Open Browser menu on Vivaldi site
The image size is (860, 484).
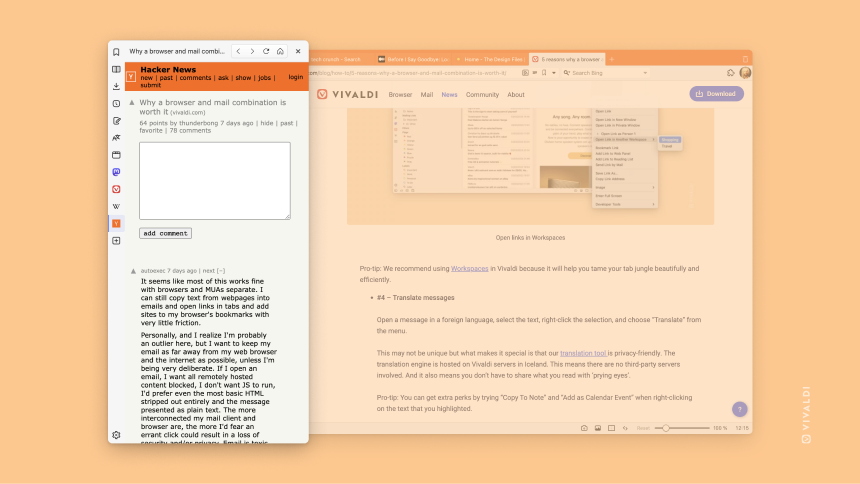pyautogui.click(x=400, y=94)
